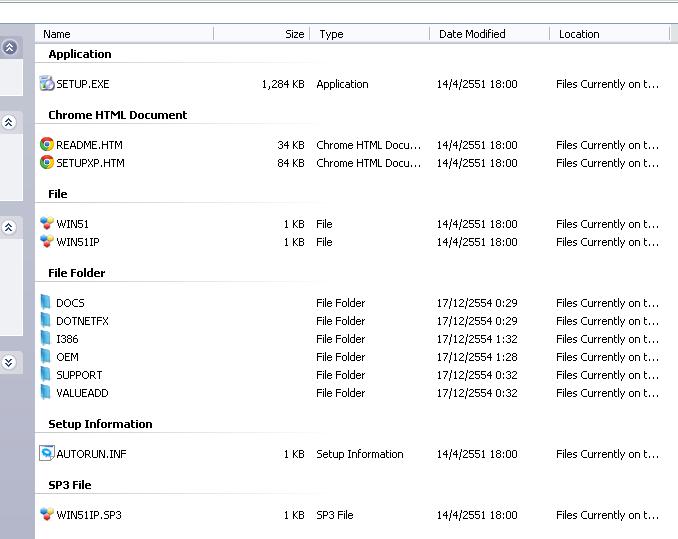678x539 pixels.
Task: Sort files by Size column header
Action: (x=294, y=34)
